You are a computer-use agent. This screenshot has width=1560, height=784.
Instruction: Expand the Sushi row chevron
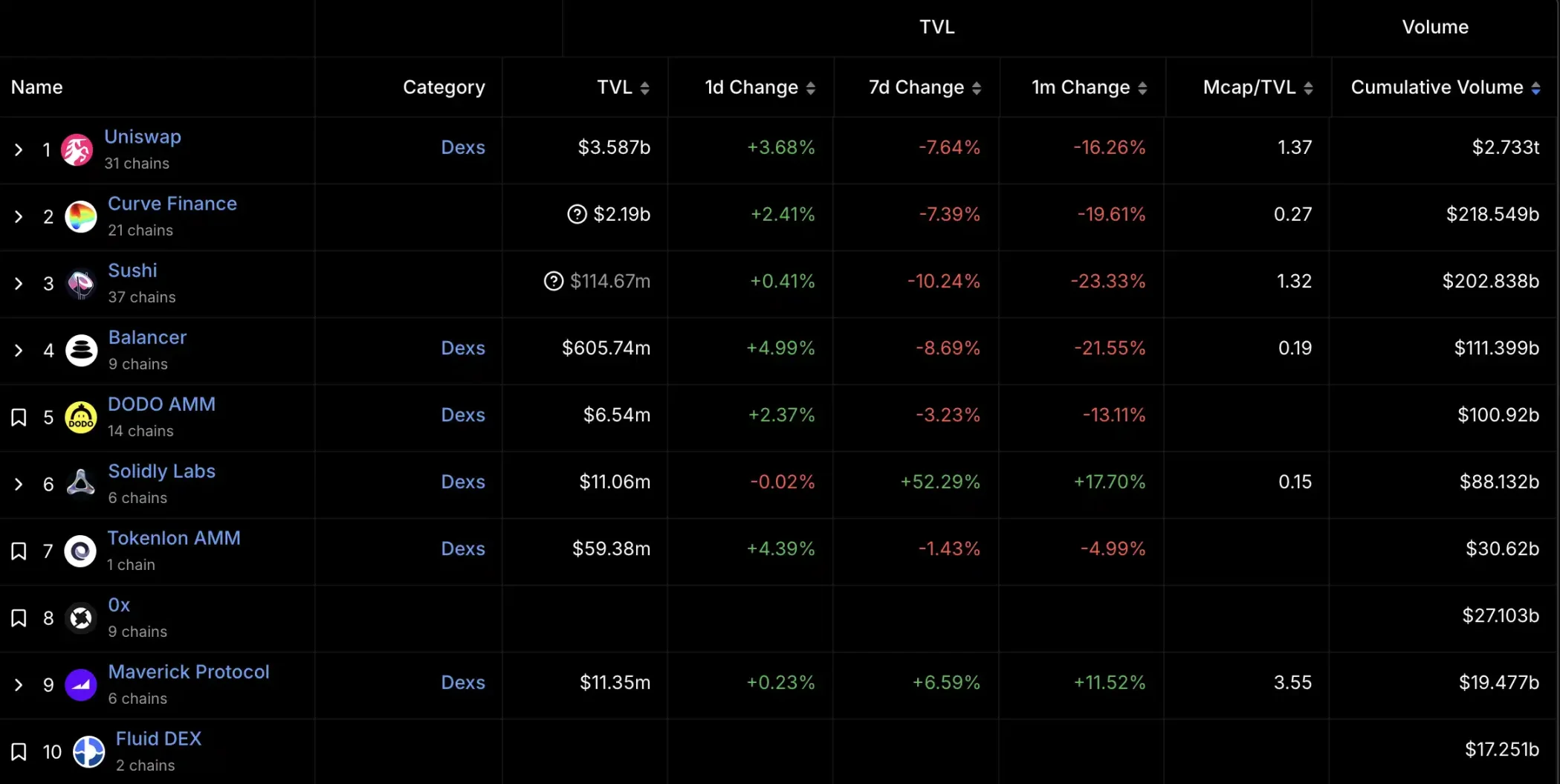coord(19,283)
